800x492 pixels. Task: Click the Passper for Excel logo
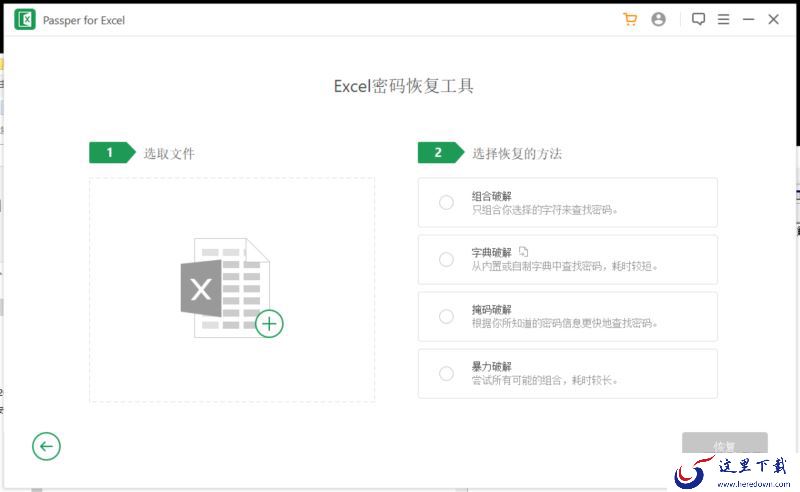24,20
